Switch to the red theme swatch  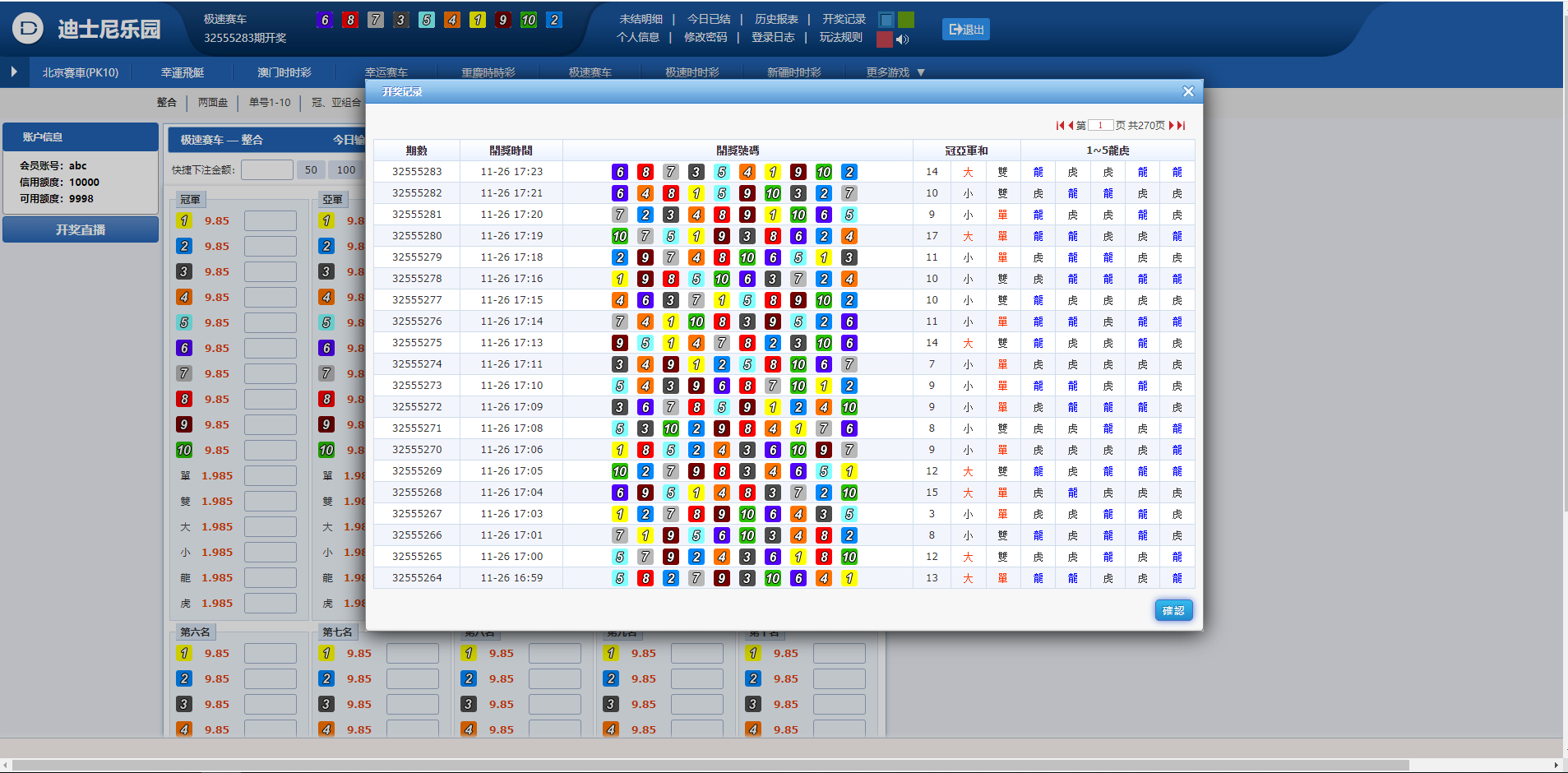(885, 39)
